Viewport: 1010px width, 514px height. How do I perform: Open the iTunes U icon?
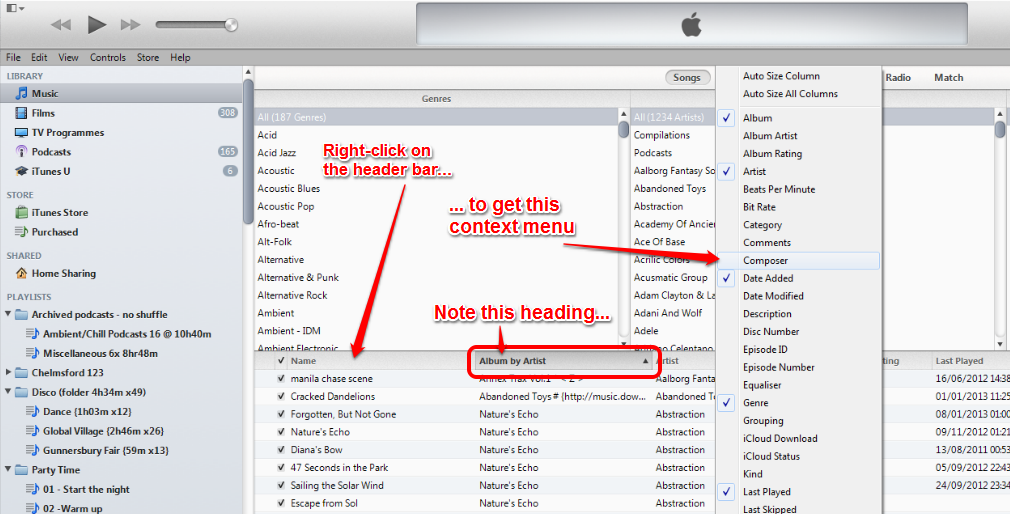pyautogui.click(x=21, y=171)
